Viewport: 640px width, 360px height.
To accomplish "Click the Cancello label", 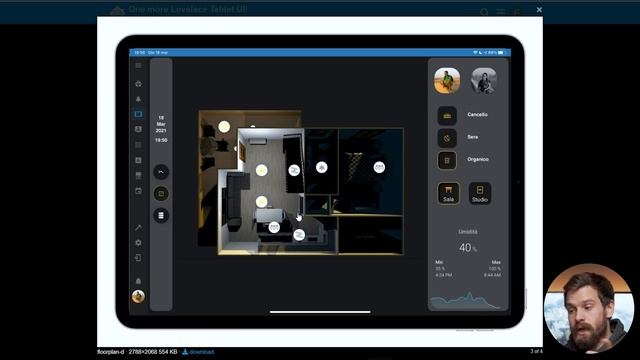I will tap(478, 115).
